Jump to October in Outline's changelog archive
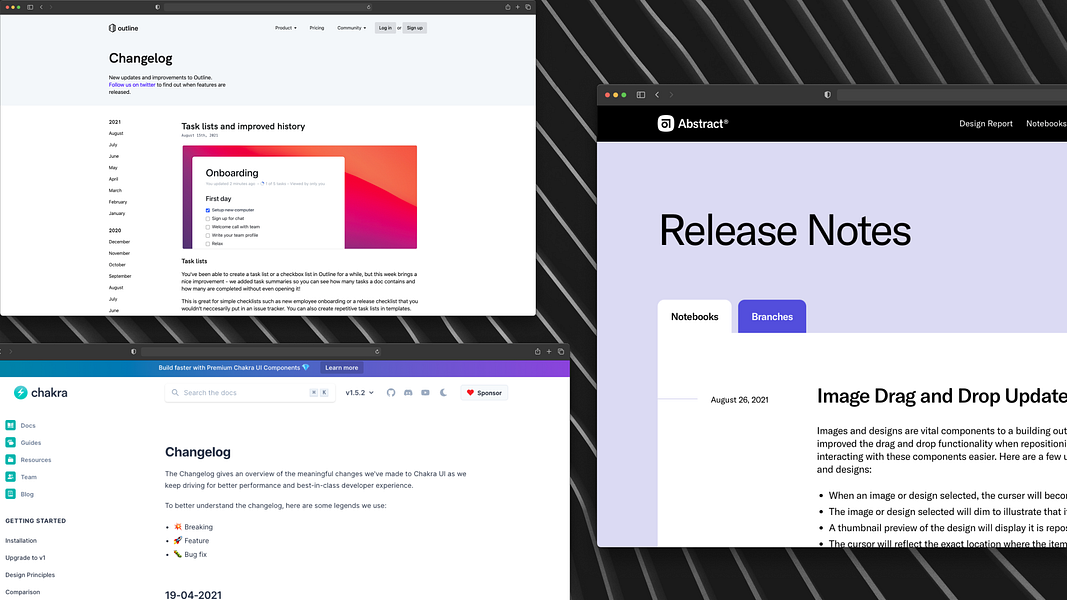Screen dimensions: 1067x600 (x=117, y=265)
